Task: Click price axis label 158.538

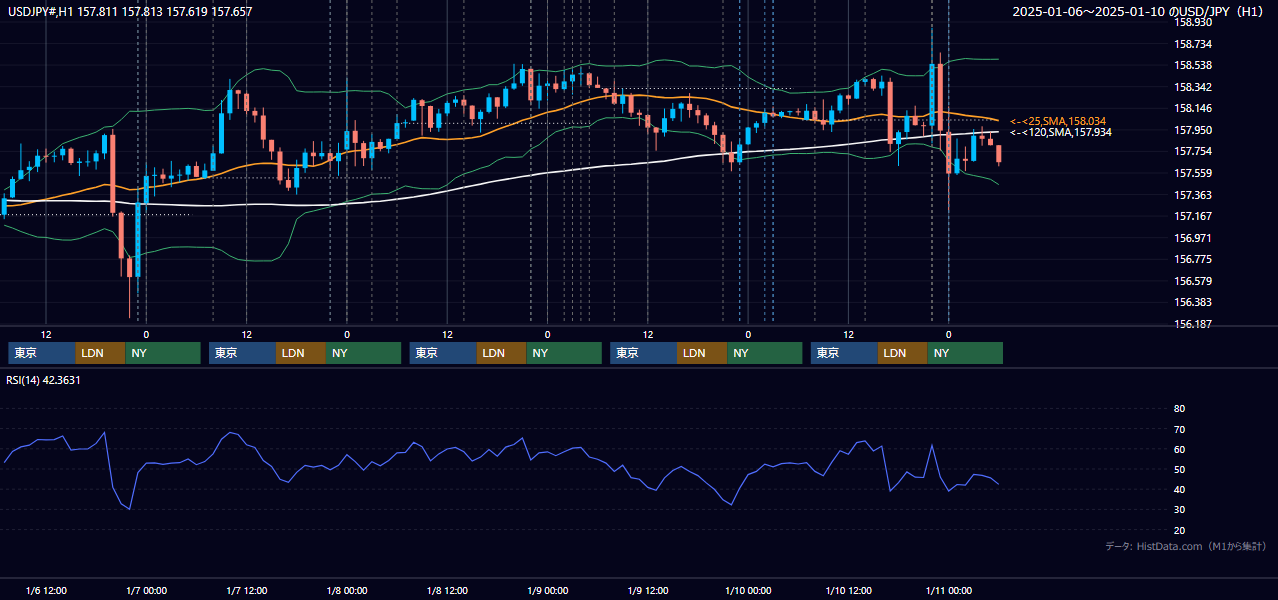Action: (x=1193, y=65)
